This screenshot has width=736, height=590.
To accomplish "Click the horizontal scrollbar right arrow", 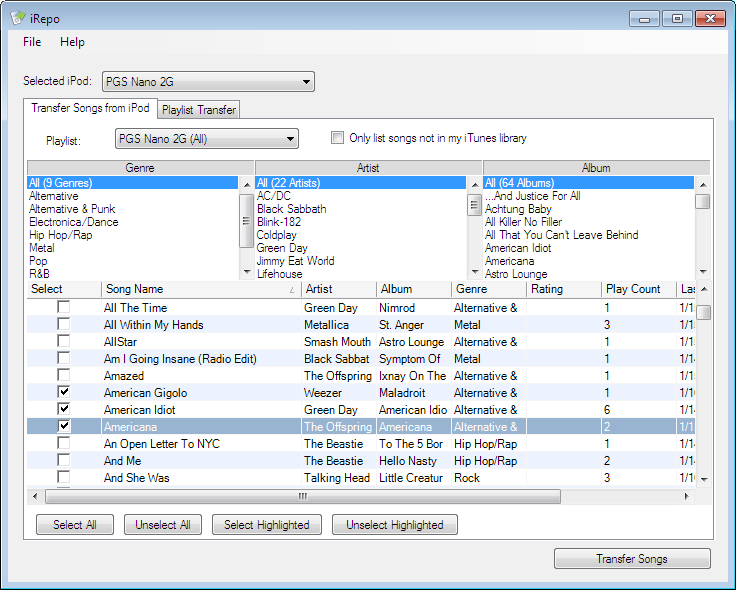I will [x=687, y=496].
